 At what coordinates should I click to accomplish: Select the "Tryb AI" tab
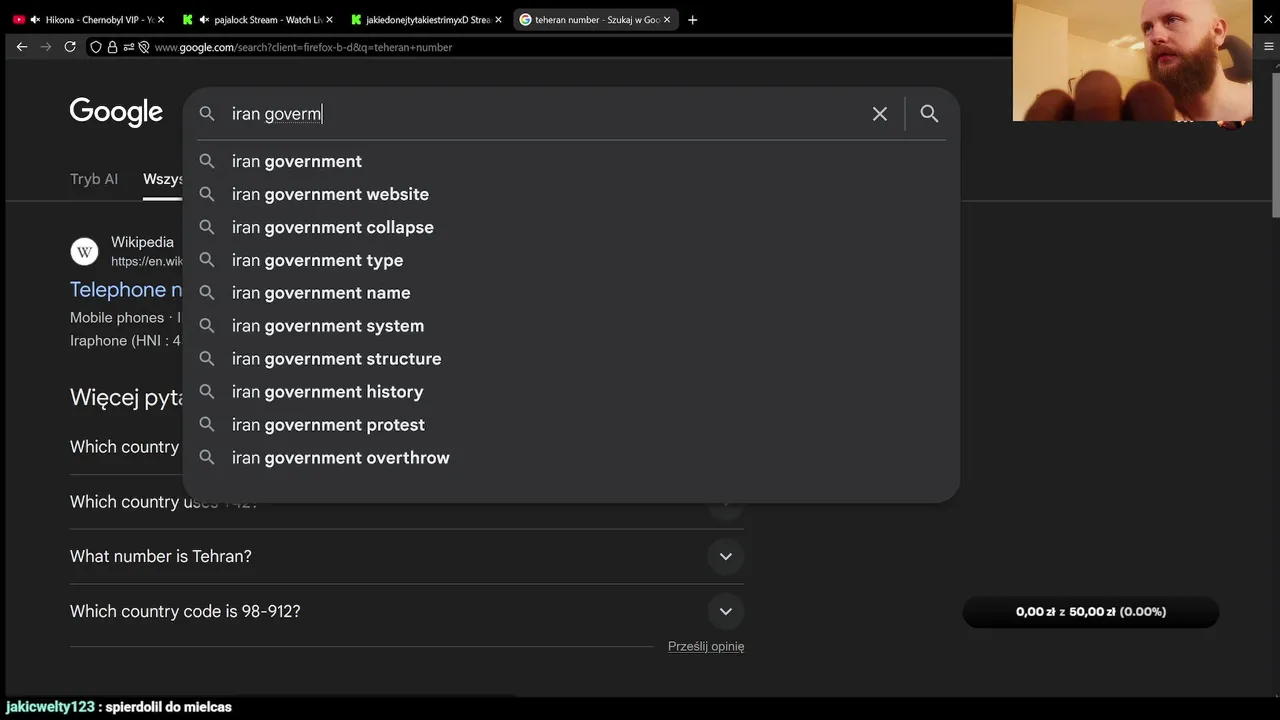tap(94, 179)
